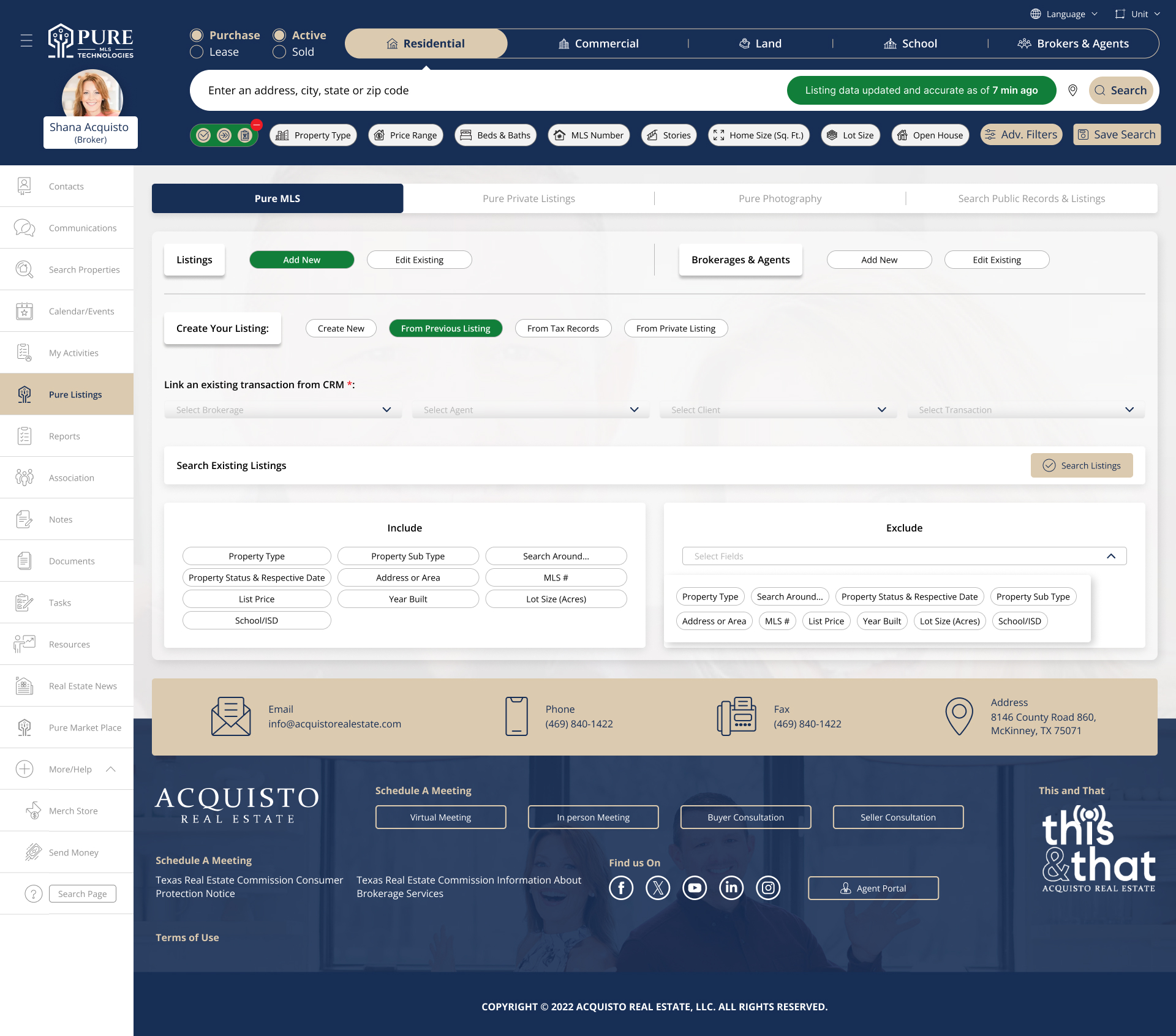Screen dimensions: 1176x1036
Task: Open the Facebook social icon
Action: pos(621,888)
